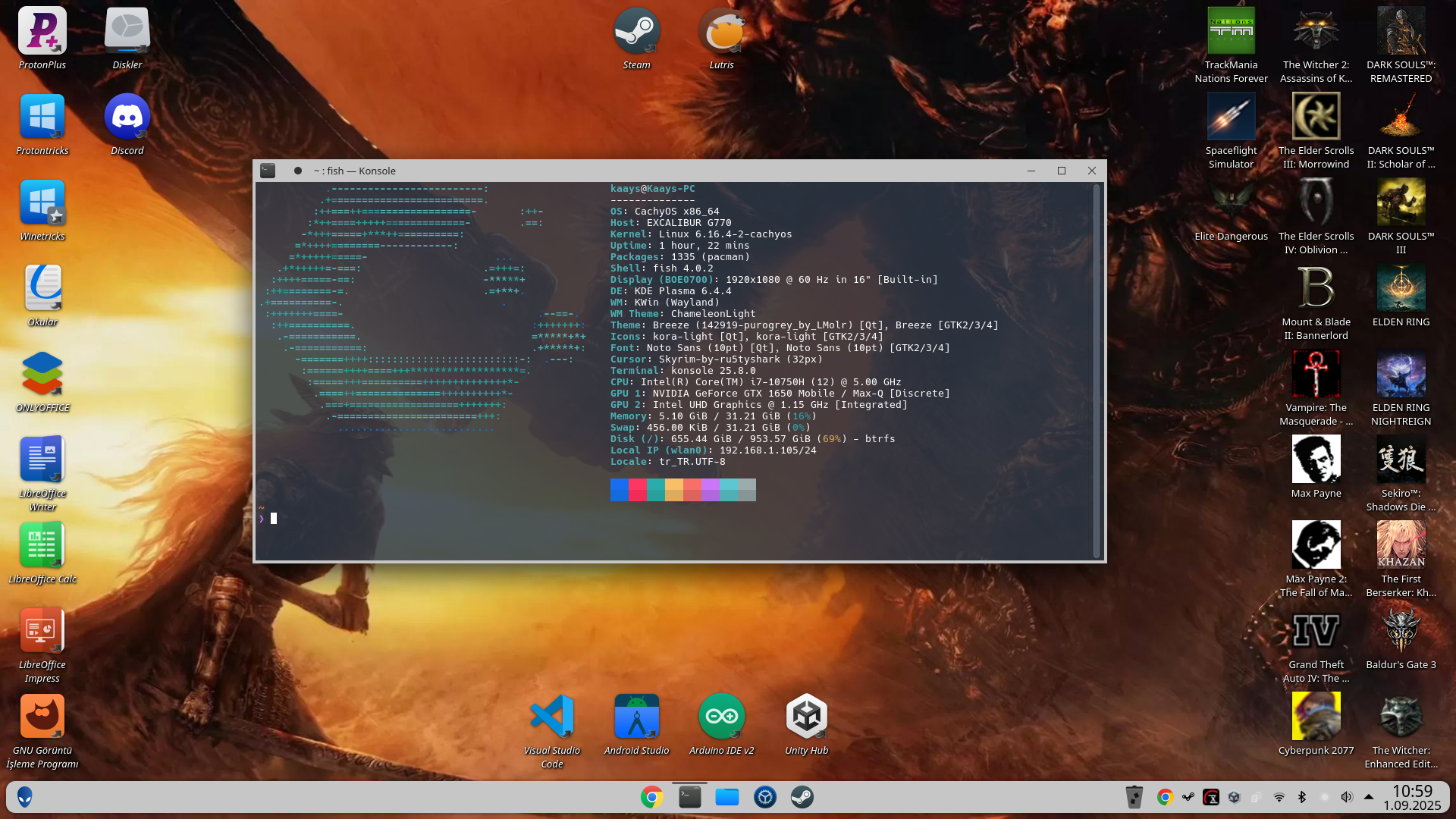This screenshot has width=1456, height=819.
Task: Open the Diskler desktop shortcut
Action: [127, 32]
